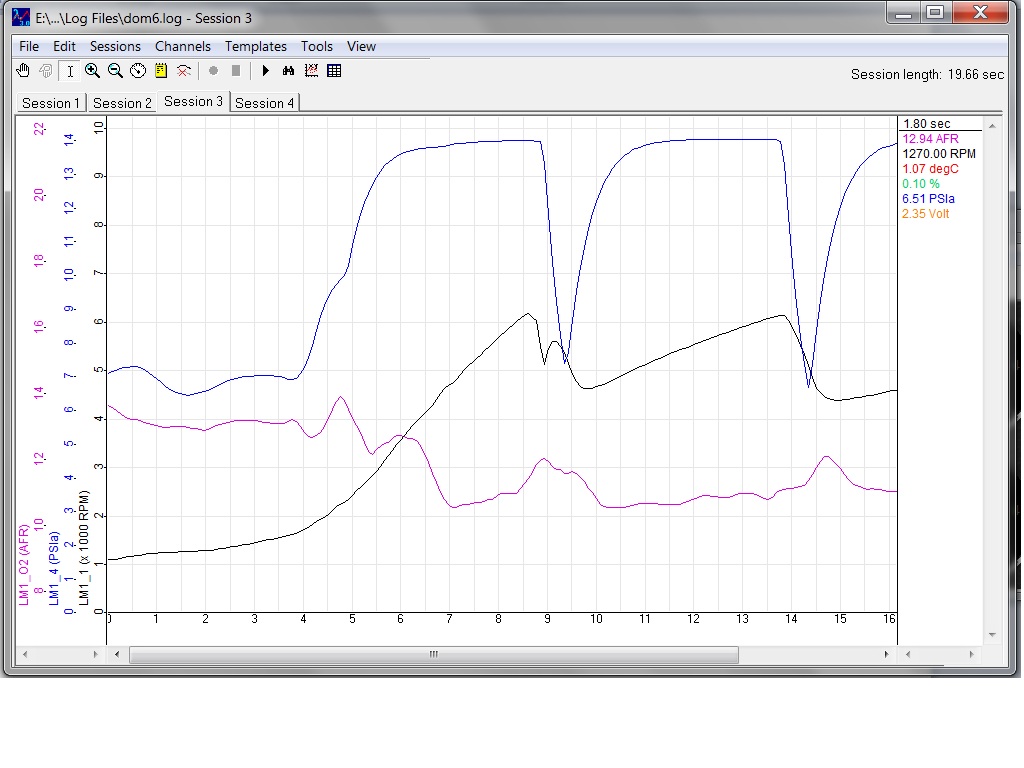Open the Channels menu
The height and width of the screenshot is (768, 1024).
click(x=183, y=46)
